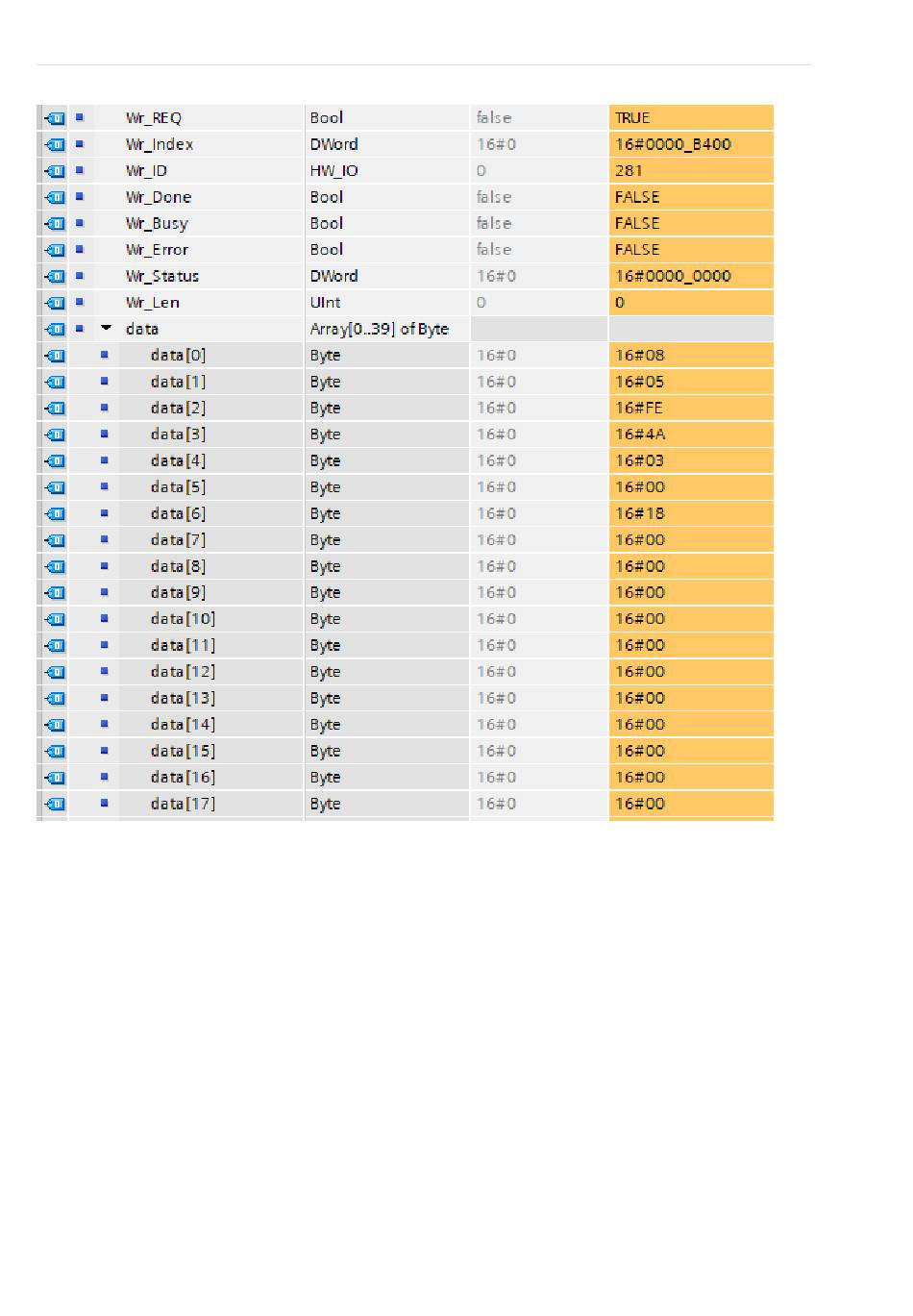Click the UInt data type of Wr_Len
The image size is (913, 1316).
tap(326, 303)
